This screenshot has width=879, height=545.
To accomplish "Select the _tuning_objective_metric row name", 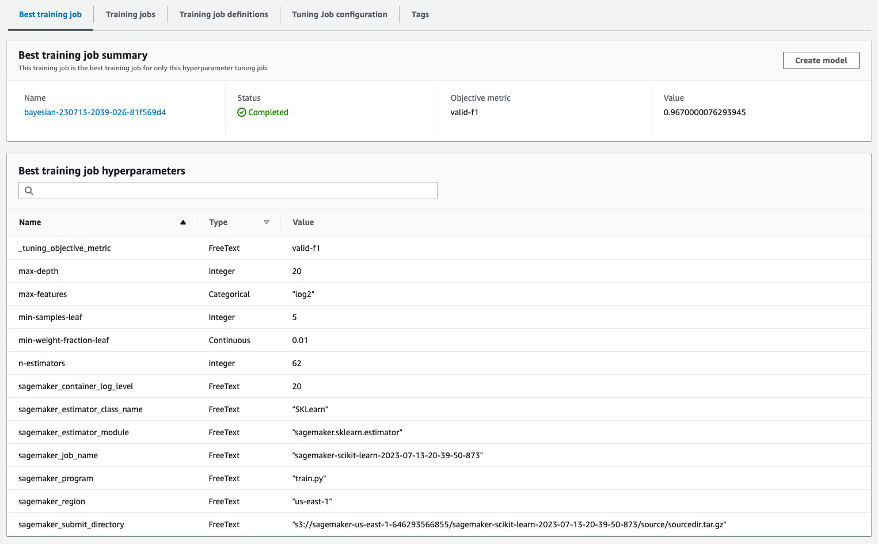I will (64, 248).
